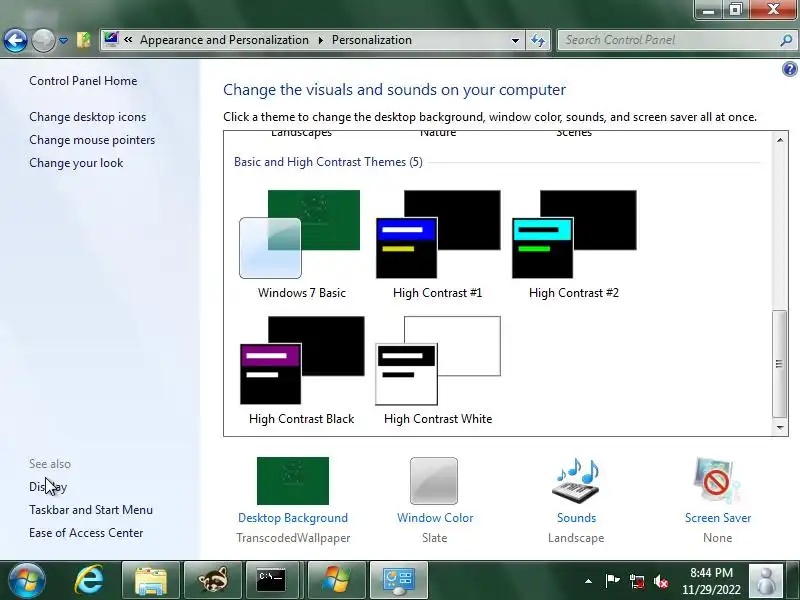This screenshot has height=600, width=800.
Task: Show hidden tray icons arrow
Action: point(588,581)
